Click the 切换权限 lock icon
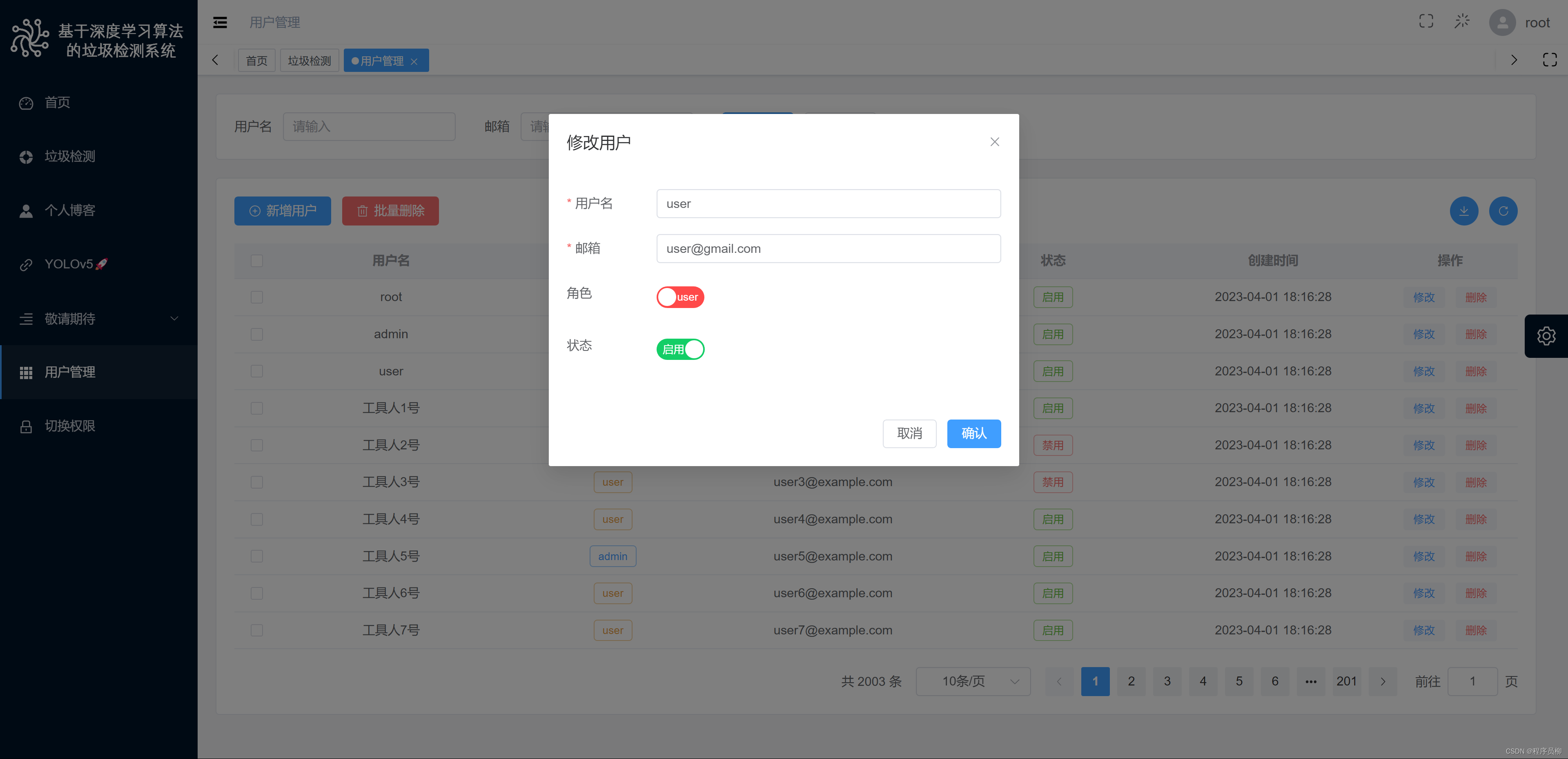Screen dimensions: 1568x759 pos(26,426)
